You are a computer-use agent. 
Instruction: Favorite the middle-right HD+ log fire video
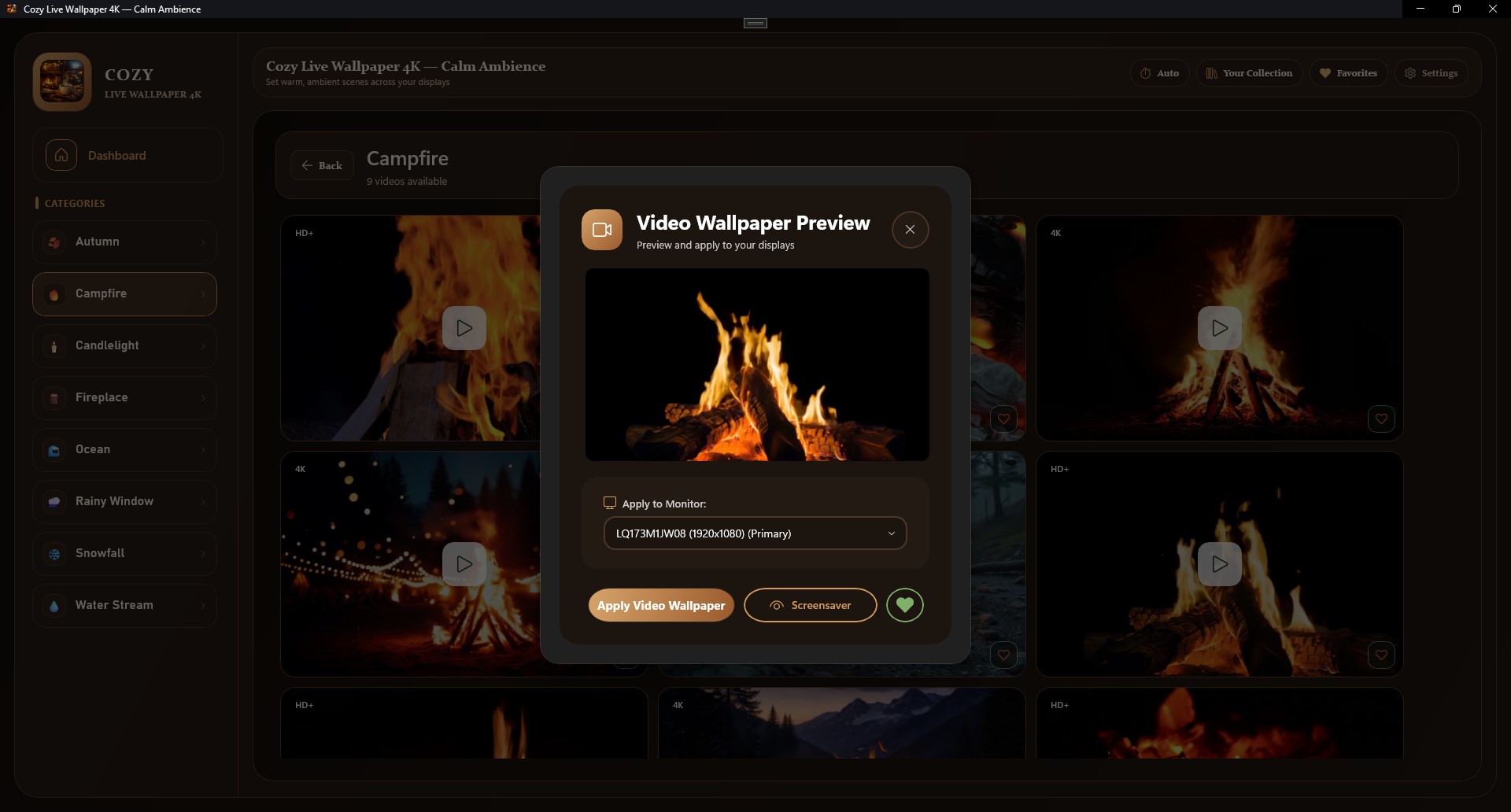[1381, 655]
